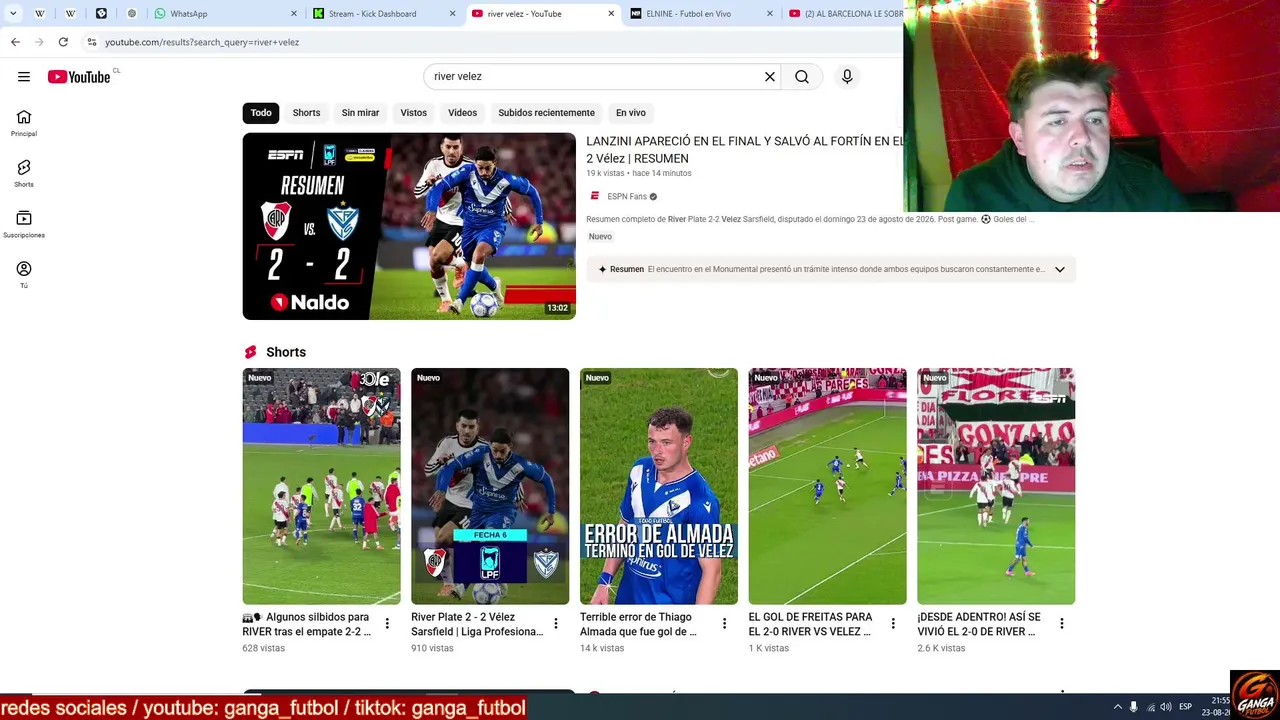Clear the search box with the X icon
The image size is (1280, 720).
point(770,77)
